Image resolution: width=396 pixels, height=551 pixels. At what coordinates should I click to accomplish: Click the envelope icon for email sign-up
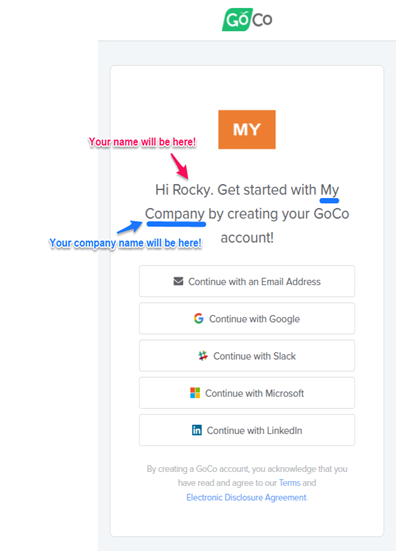point(178,281)
